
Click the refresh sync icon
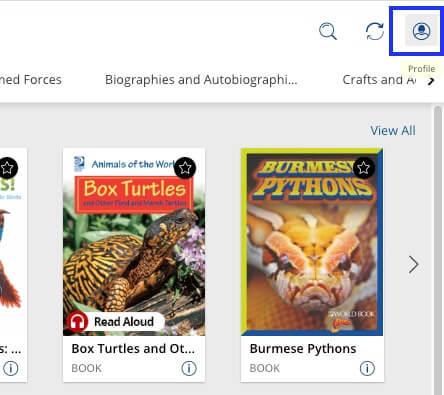pos(375,31)
